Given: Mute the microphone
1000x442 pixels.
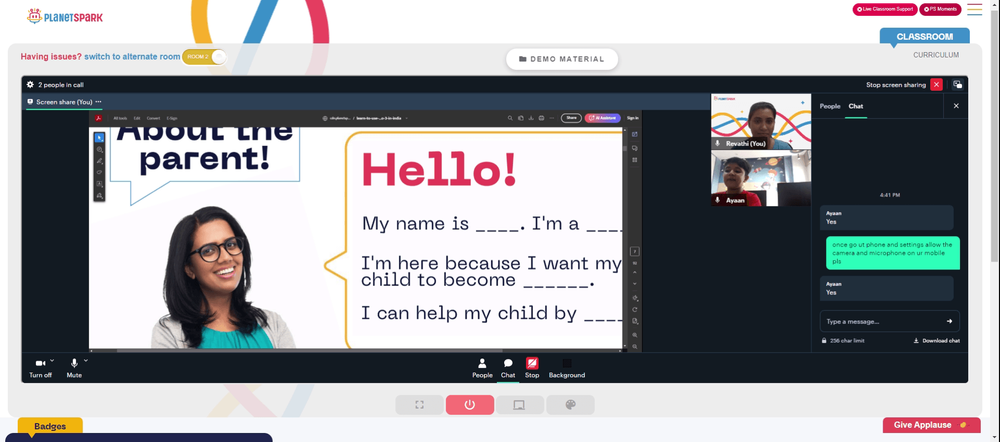Looking at the screenshot, I should click(74, 367).
